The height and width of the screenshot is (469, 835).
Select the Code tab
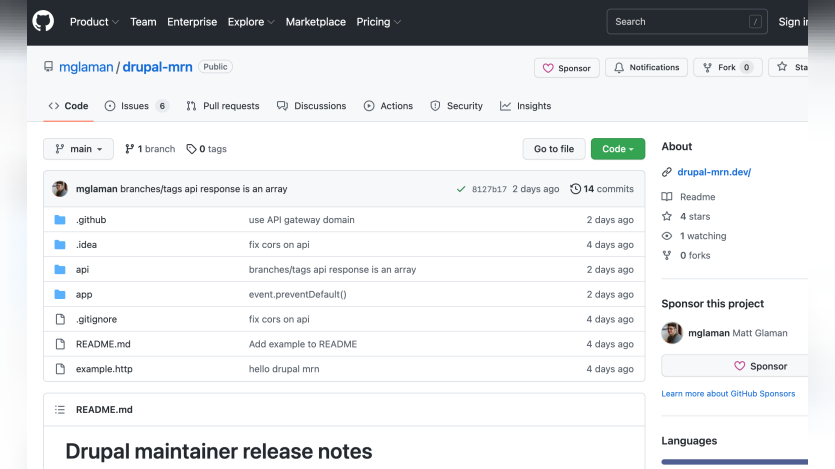68,106
